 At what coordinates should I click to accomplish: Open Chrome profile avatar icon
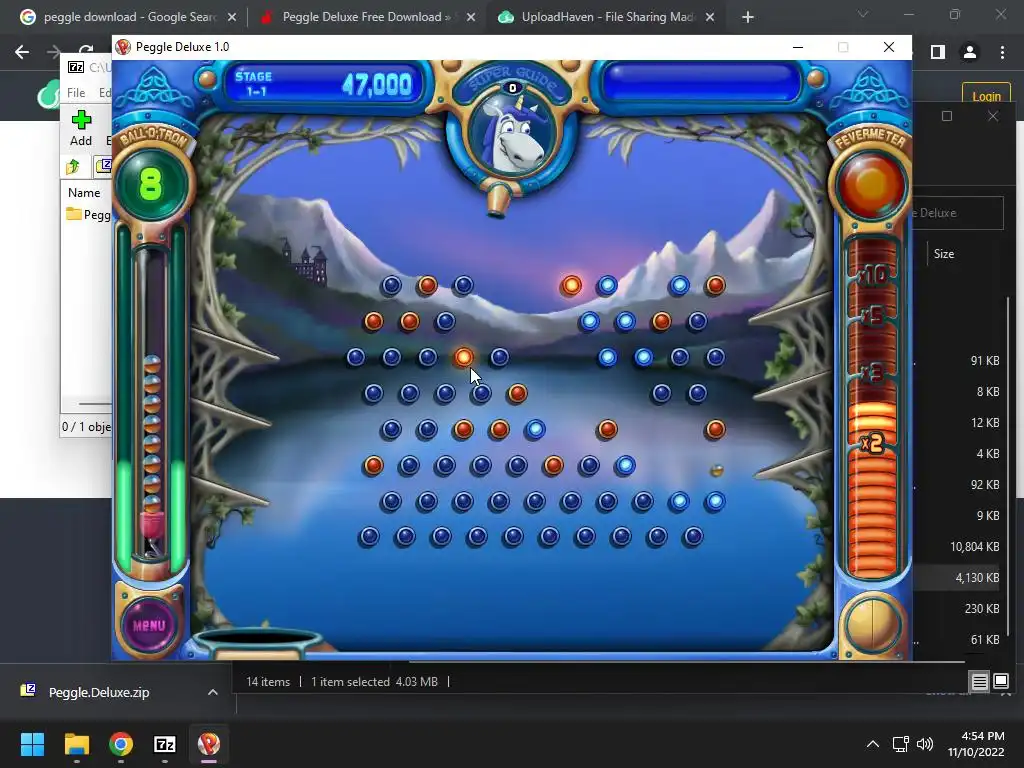970,52
